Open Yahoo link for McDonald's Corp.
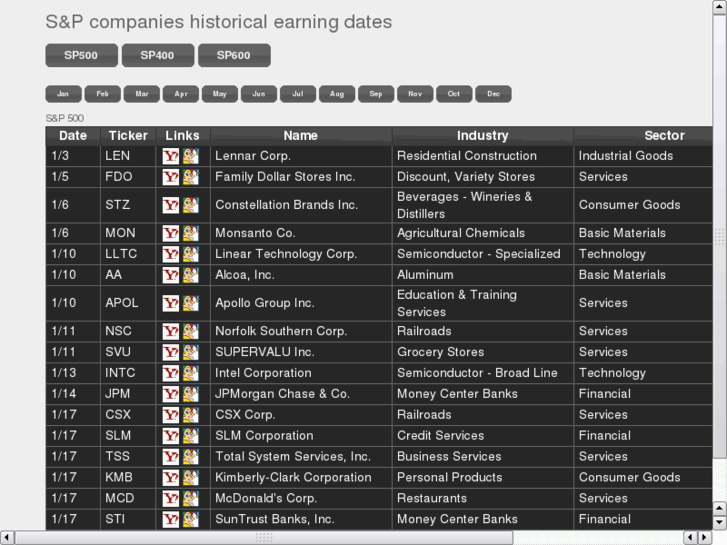Image resolution: width=727 pixels, height=545 pixels. click(x=171, y=498)
